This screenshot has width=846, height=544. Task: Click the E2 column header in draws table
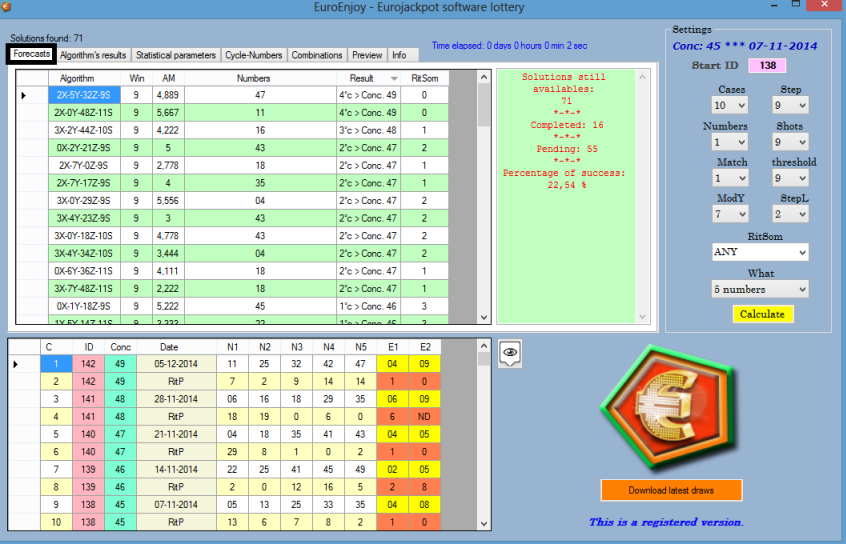click(x=425, y=347)
